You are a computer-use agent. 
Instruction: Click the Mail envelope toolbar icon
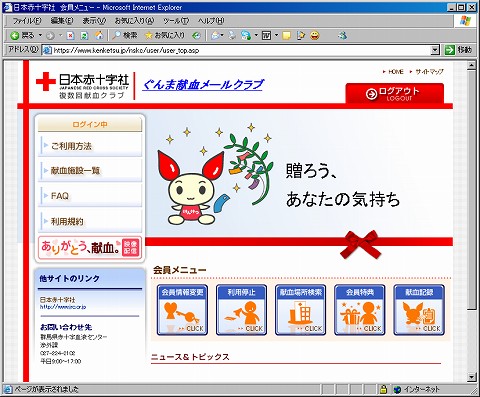coord(215,35)
